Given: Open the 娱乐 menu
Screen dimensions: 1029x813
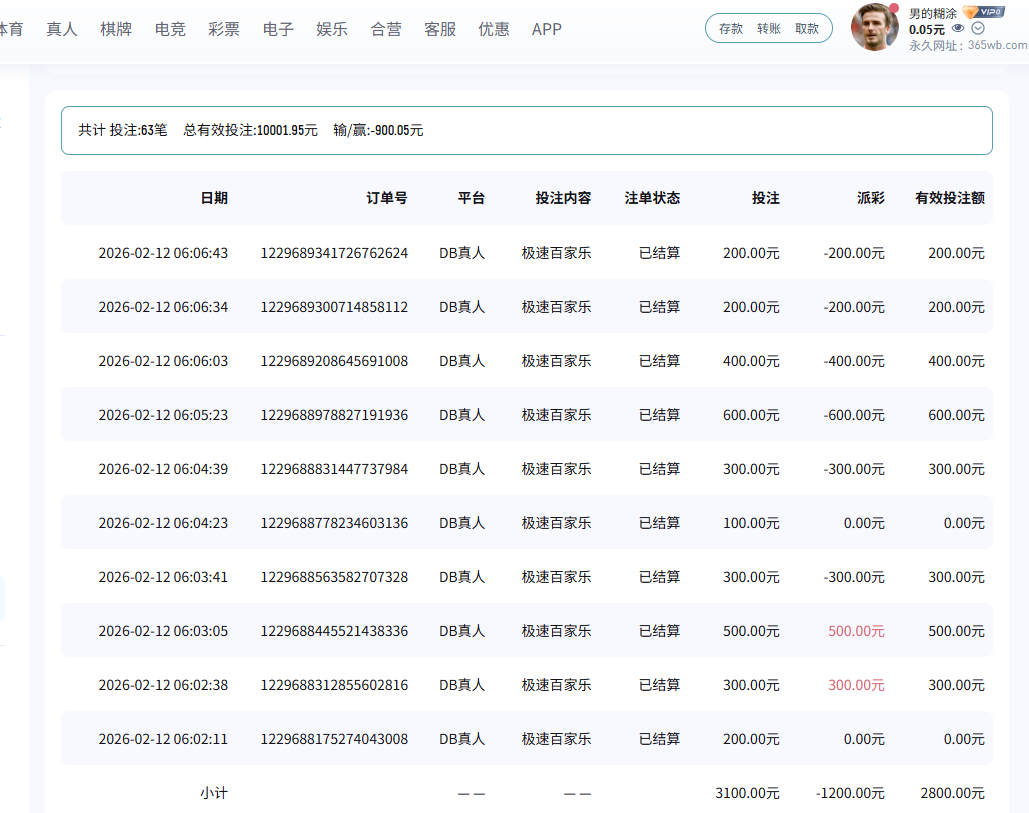Looking at the screenshot, I should [332, 29].
